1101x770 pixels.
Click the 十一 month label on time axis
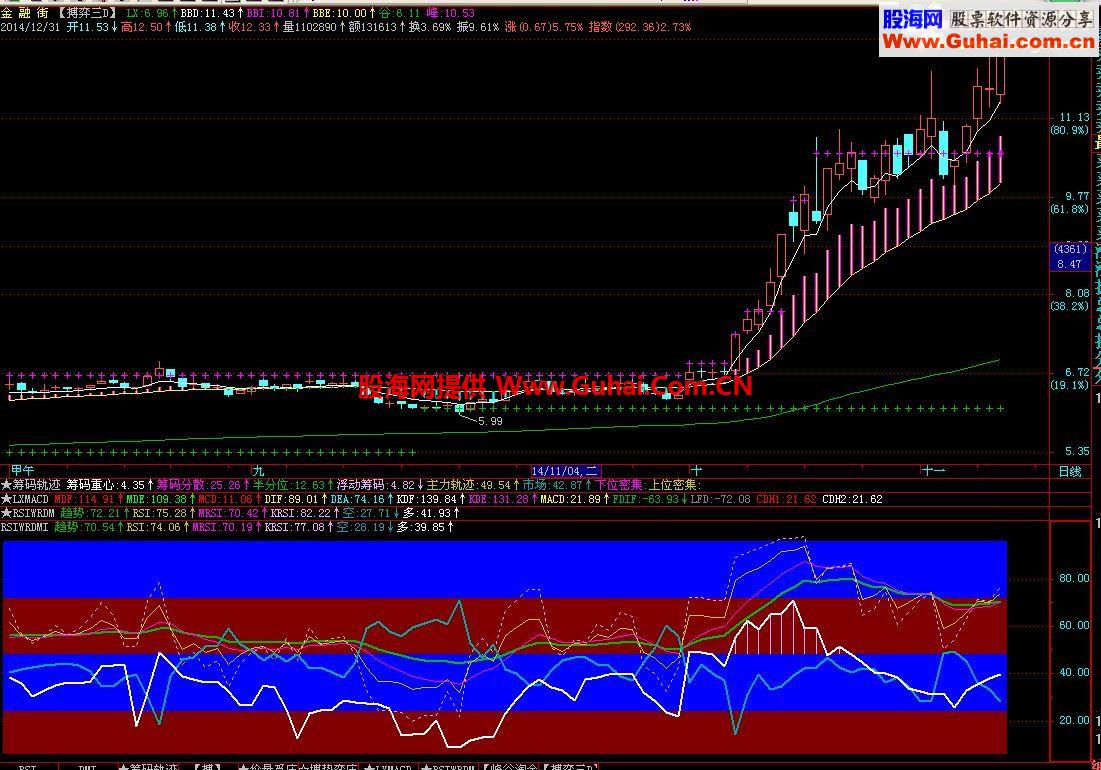coord(933,471)
